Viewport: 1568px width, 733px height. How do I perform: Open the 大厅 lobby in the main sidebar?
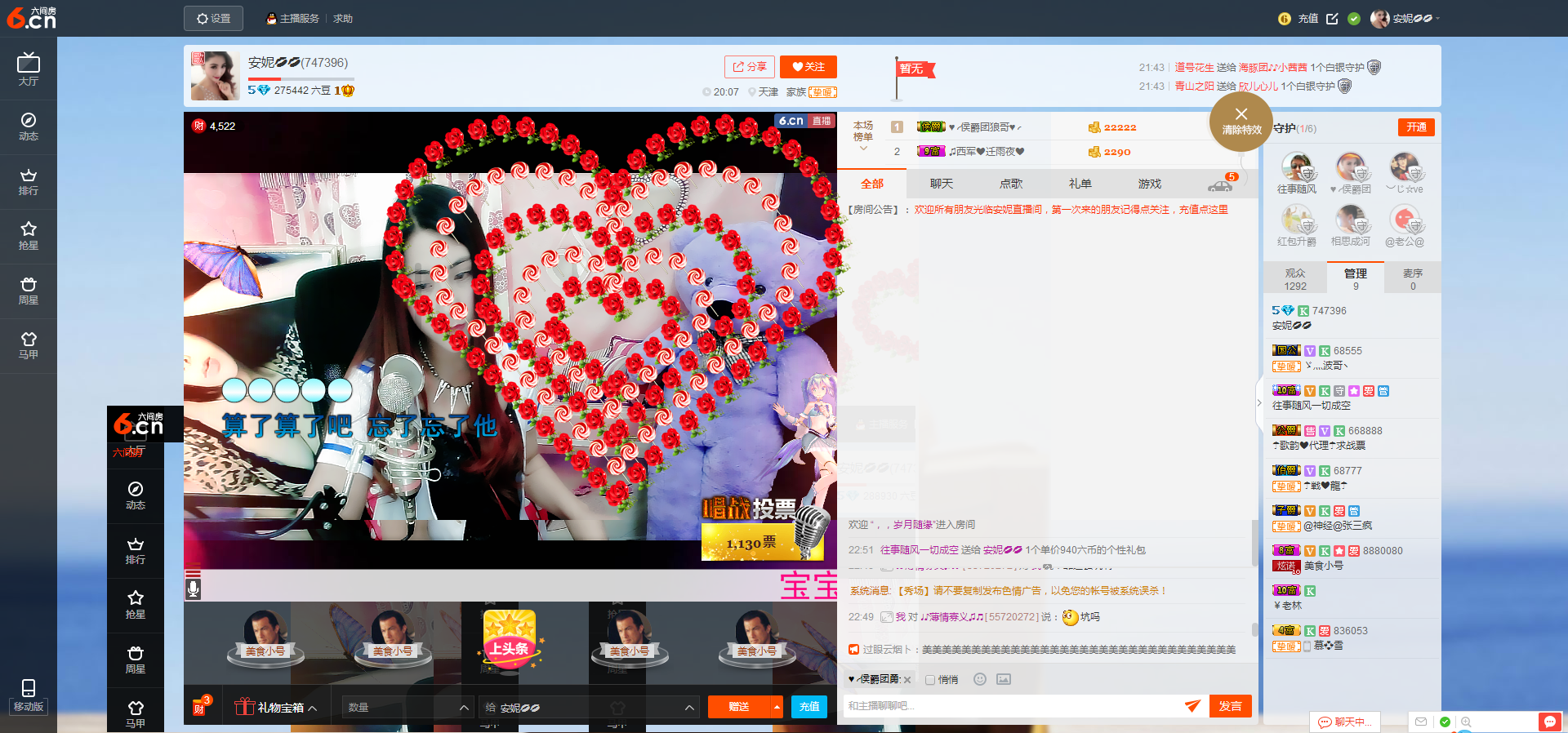(29, 69)
